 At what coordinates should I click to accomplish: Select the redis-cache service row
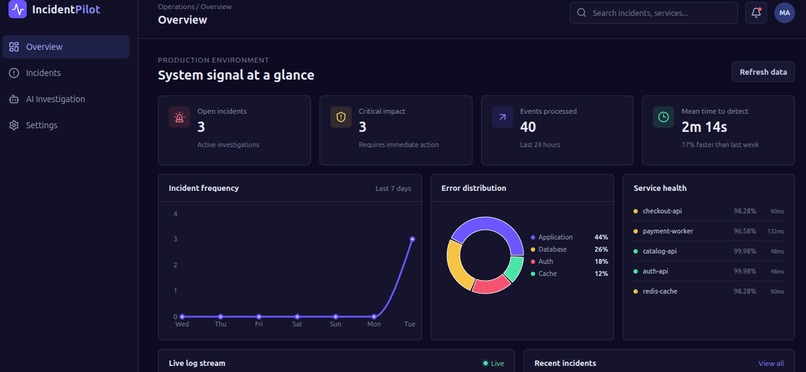tap(709, 291)
